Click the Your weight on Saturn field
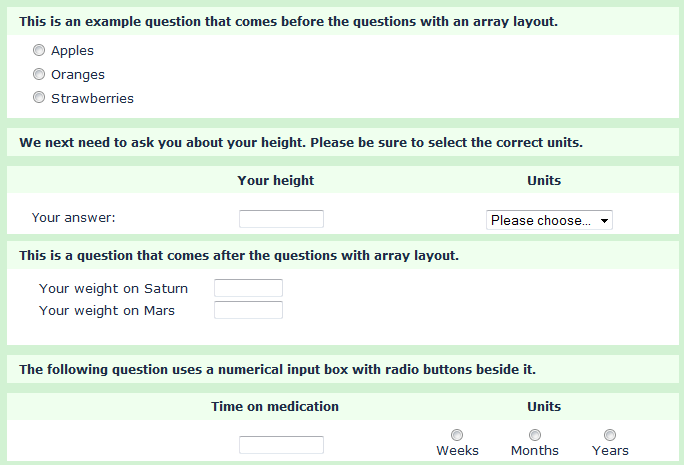Image resolution: width=684 pixels, height=465 pixels. coord(248,288)
